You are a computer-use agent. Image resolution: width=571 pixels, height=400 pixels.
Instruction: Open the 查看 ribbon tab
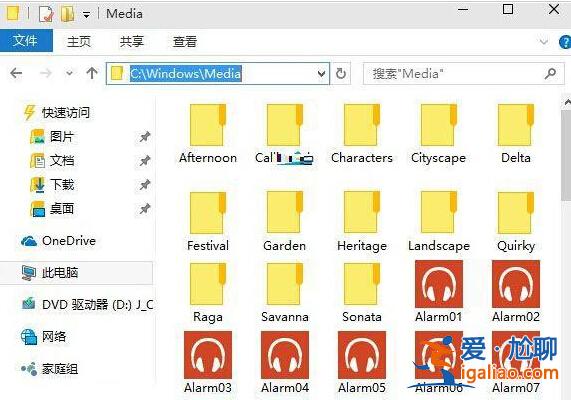[x=185, y=42]
